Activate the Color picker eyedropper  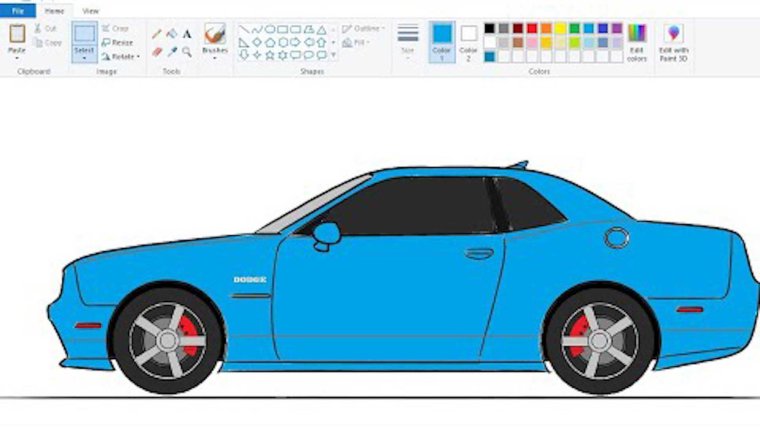(171, 51)
